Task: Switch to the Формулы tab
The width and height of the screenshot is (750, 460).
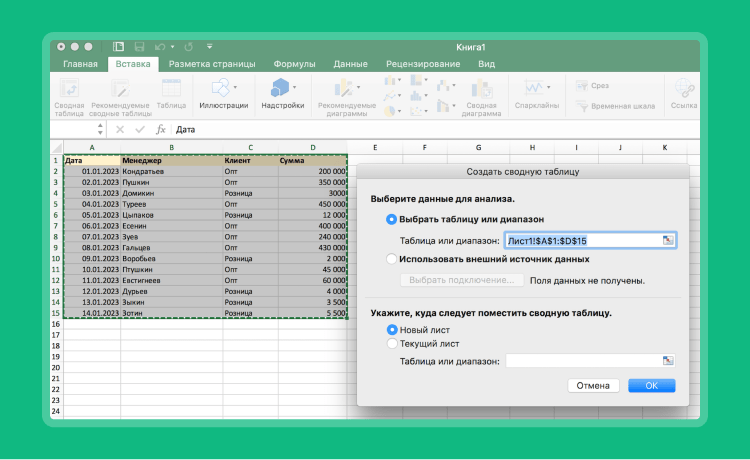Action: click(x=294, y=64)
